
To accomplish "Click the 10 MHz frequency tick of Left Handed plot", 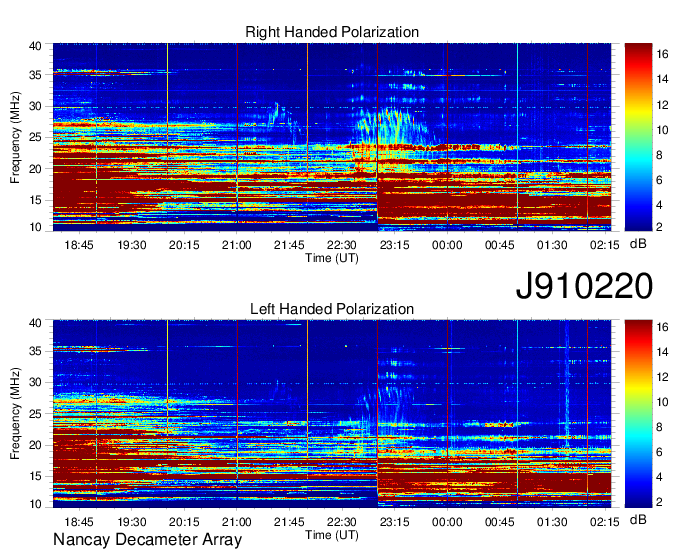I will click(x=35, y=504).
